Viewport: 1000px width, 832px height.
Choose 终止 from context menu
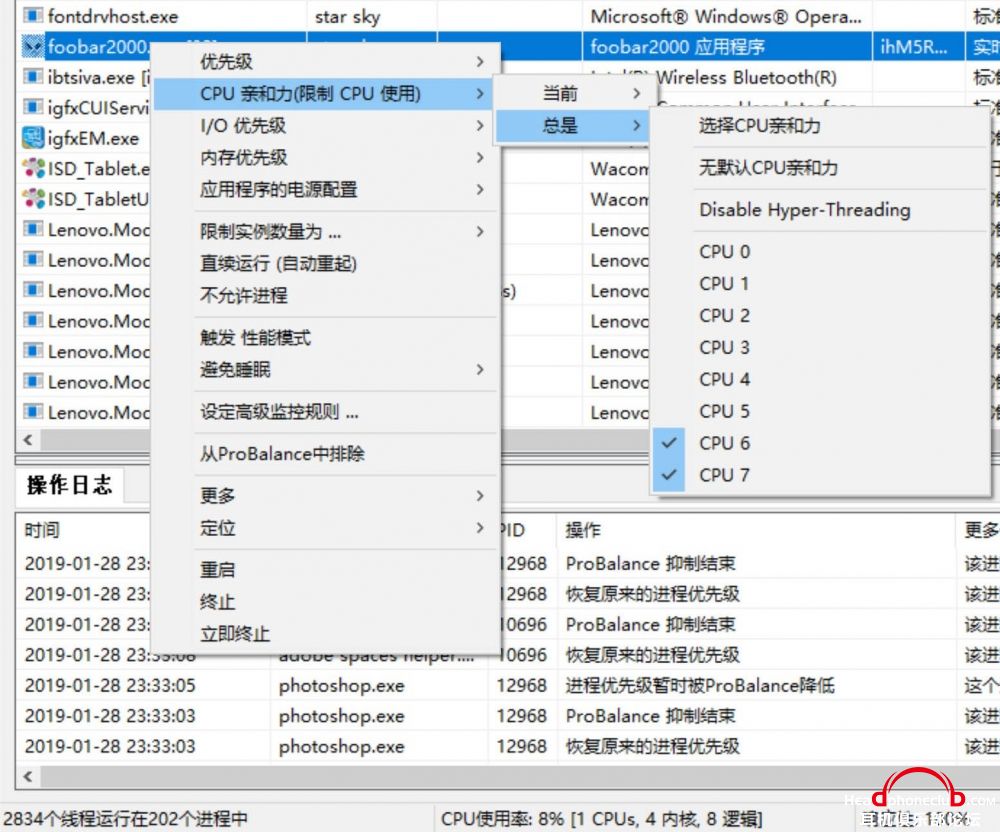325,601
